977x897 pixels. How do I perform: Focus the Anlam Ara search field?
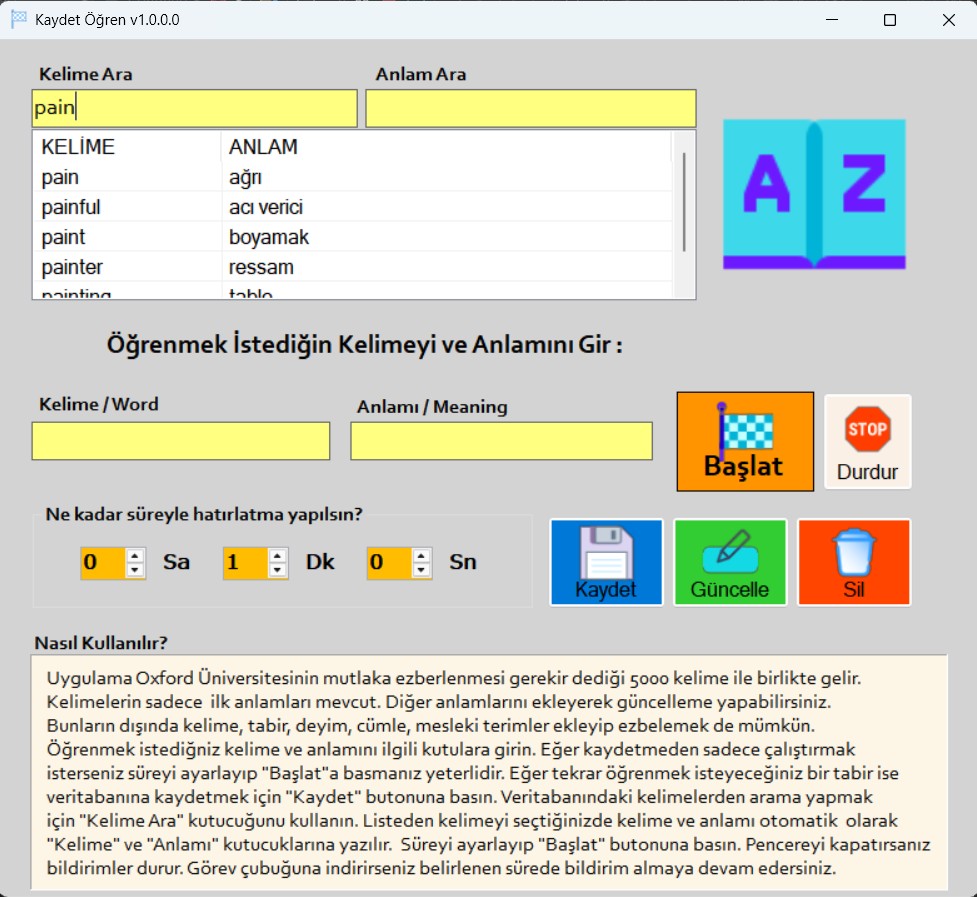point(530,108)
